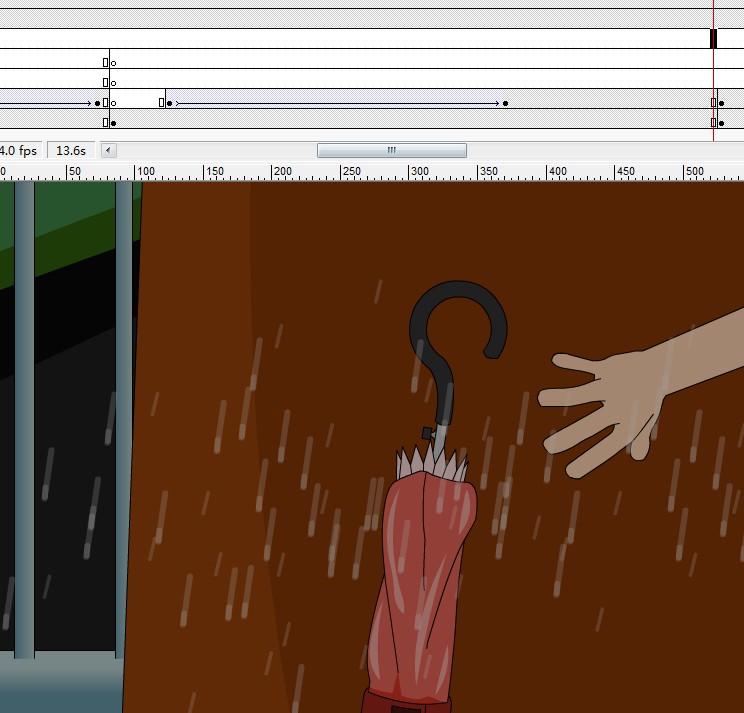Select the leftmost gray pillar on stage
This screenshot has width=744, height=713.
(24, 420)
